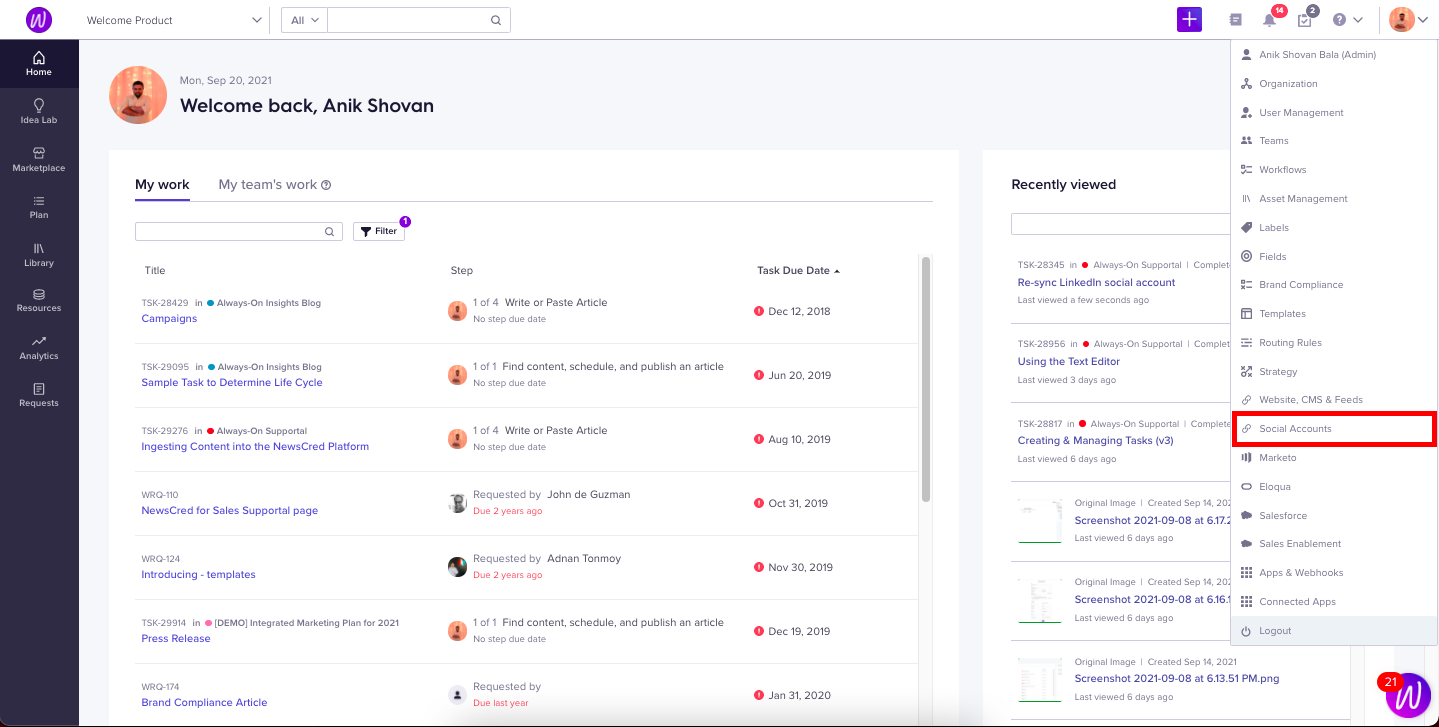Select Website, CMS & Feeds menu item
The width and height of the screenshot is (1439, 727).
tap(1334, 400)
